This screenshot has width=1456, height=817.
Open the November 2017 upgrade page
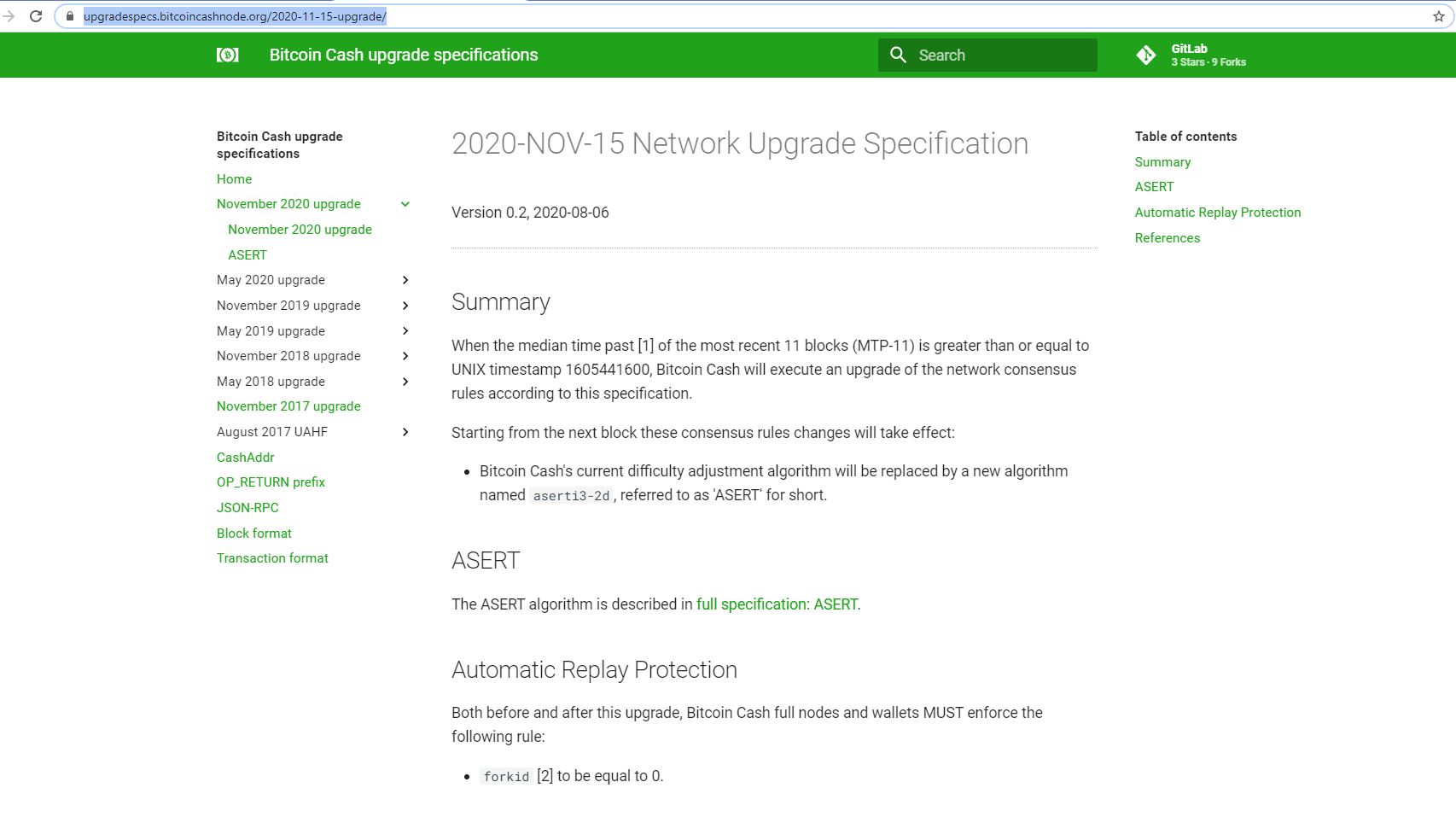click(x=288, y=406)
